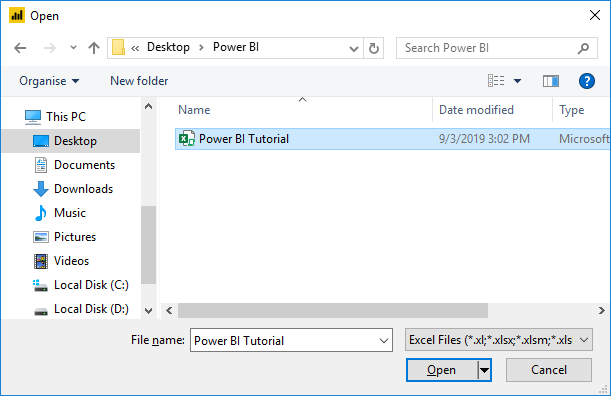The image size is (611, 396).
Task: Click the Cancel button
Action: (549, 370)
